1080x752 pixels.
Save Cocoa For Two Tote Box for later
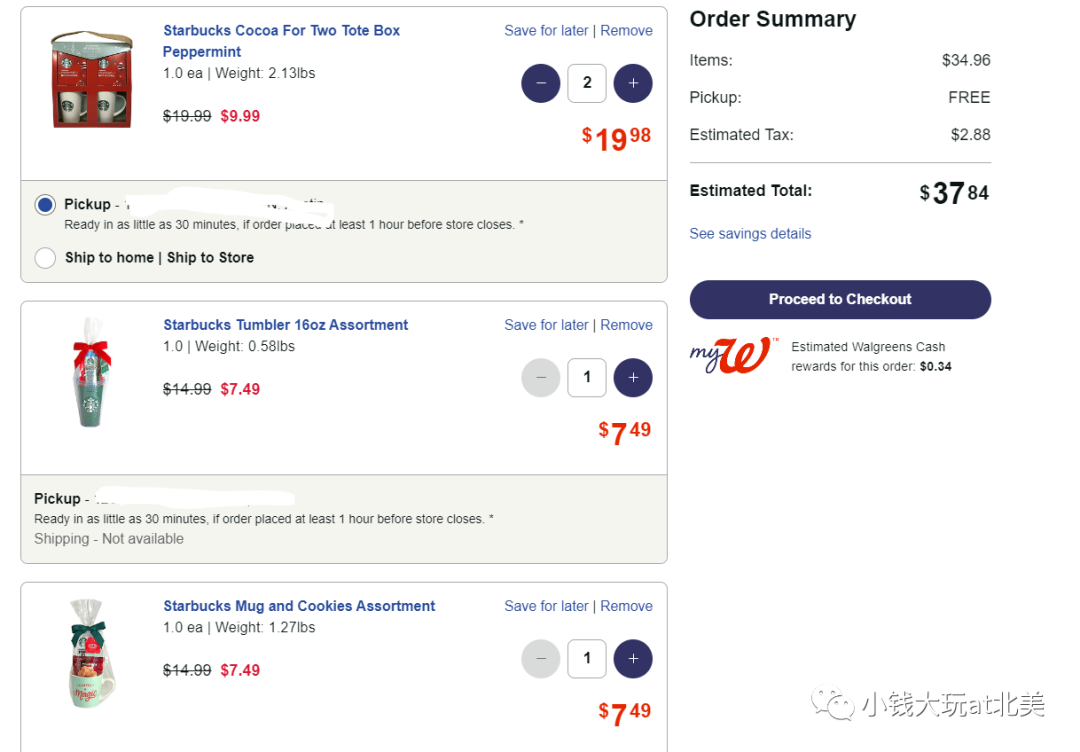546,30
